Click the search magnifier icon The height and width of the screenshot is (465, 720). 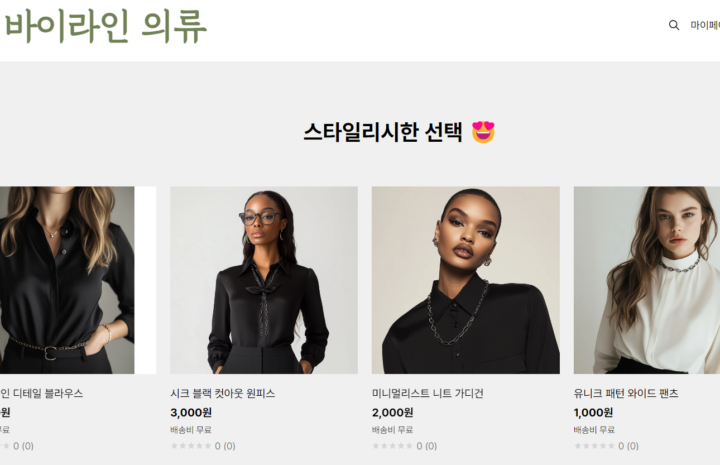pyautogui.click(x=674, y=25)
